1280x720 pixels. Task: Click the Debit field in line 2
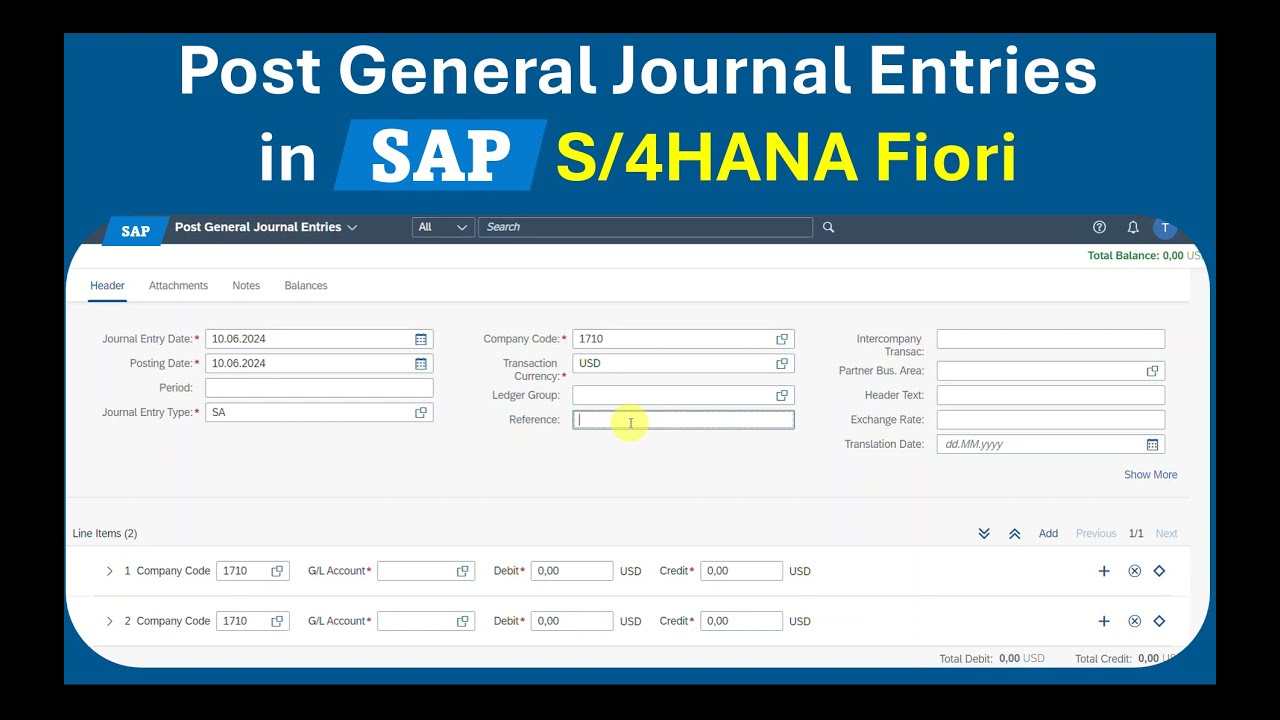[x=572, y=621]
